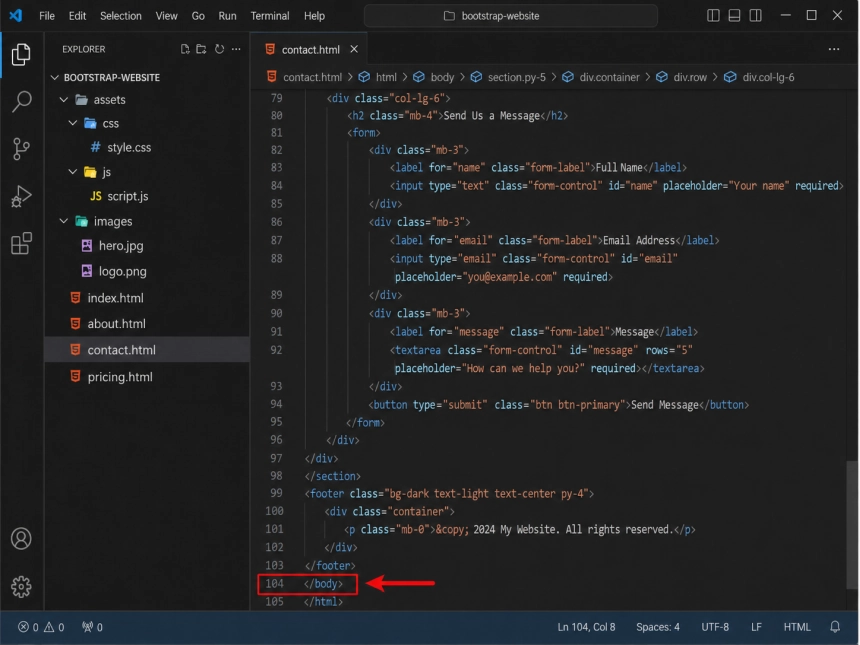The image size is (860, 645).
Task: Click LF end of line selector
Action: pyautogui.click(x=756, y=627)
